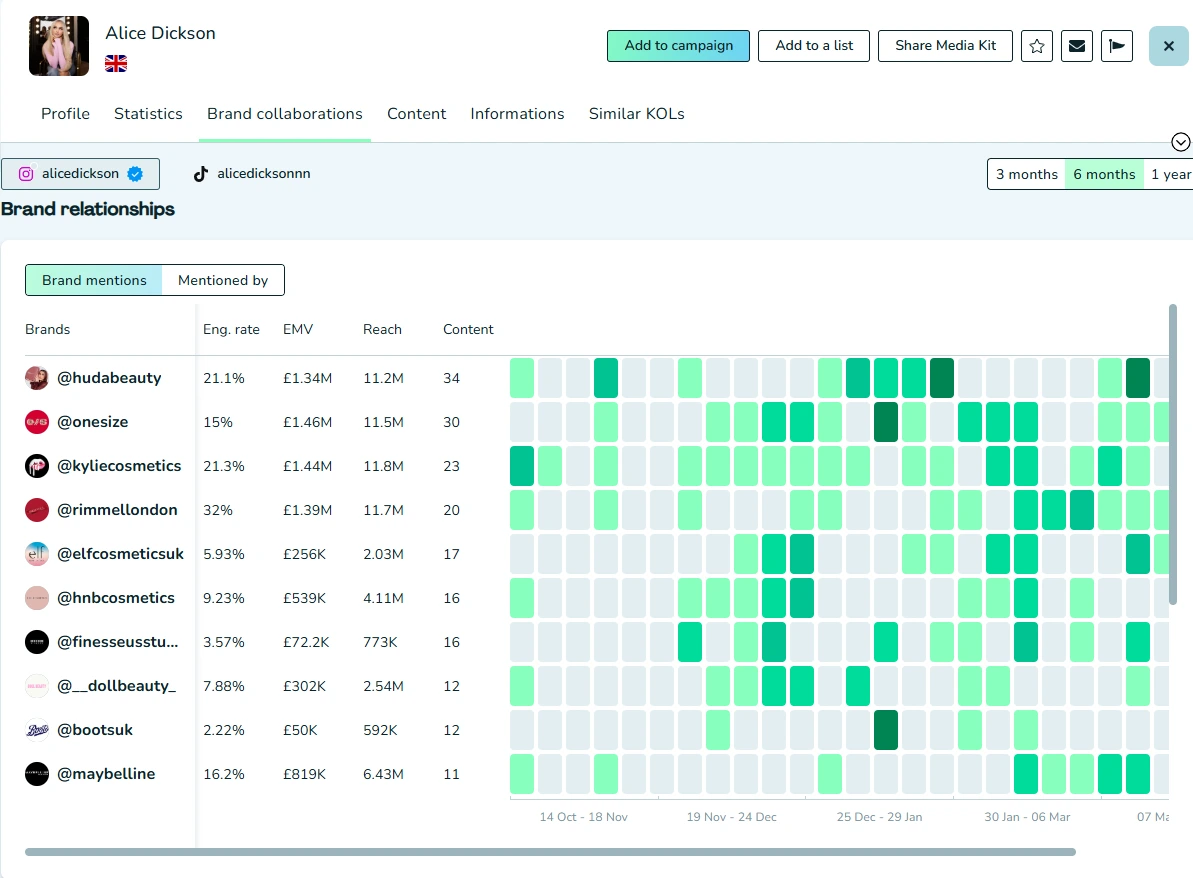Open the @bootsuk brand link
Image resolution: width=1193 pixels, height=878 pixels.
point(95,730)
